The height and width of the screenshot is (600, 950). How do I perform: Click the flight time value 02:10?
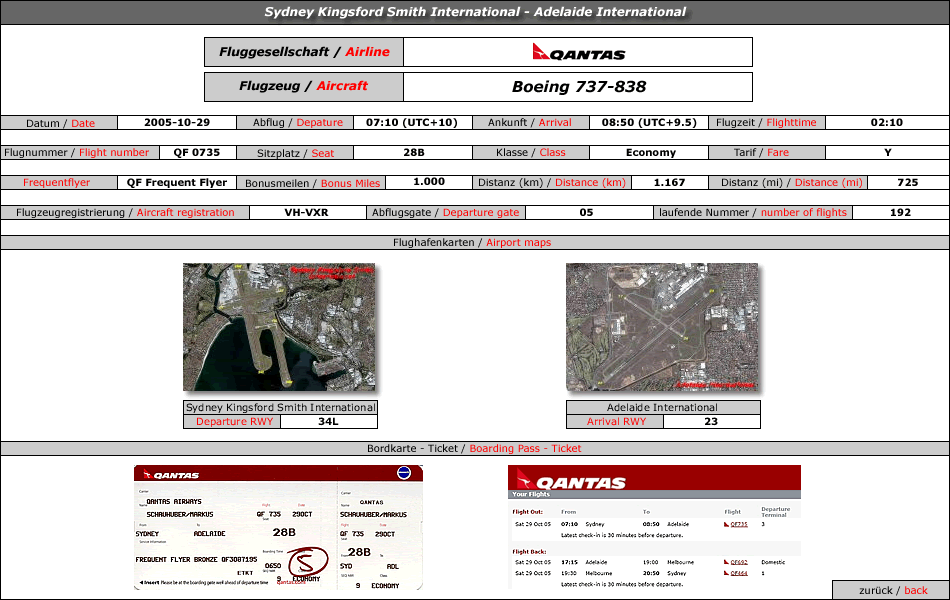point(886,122)
